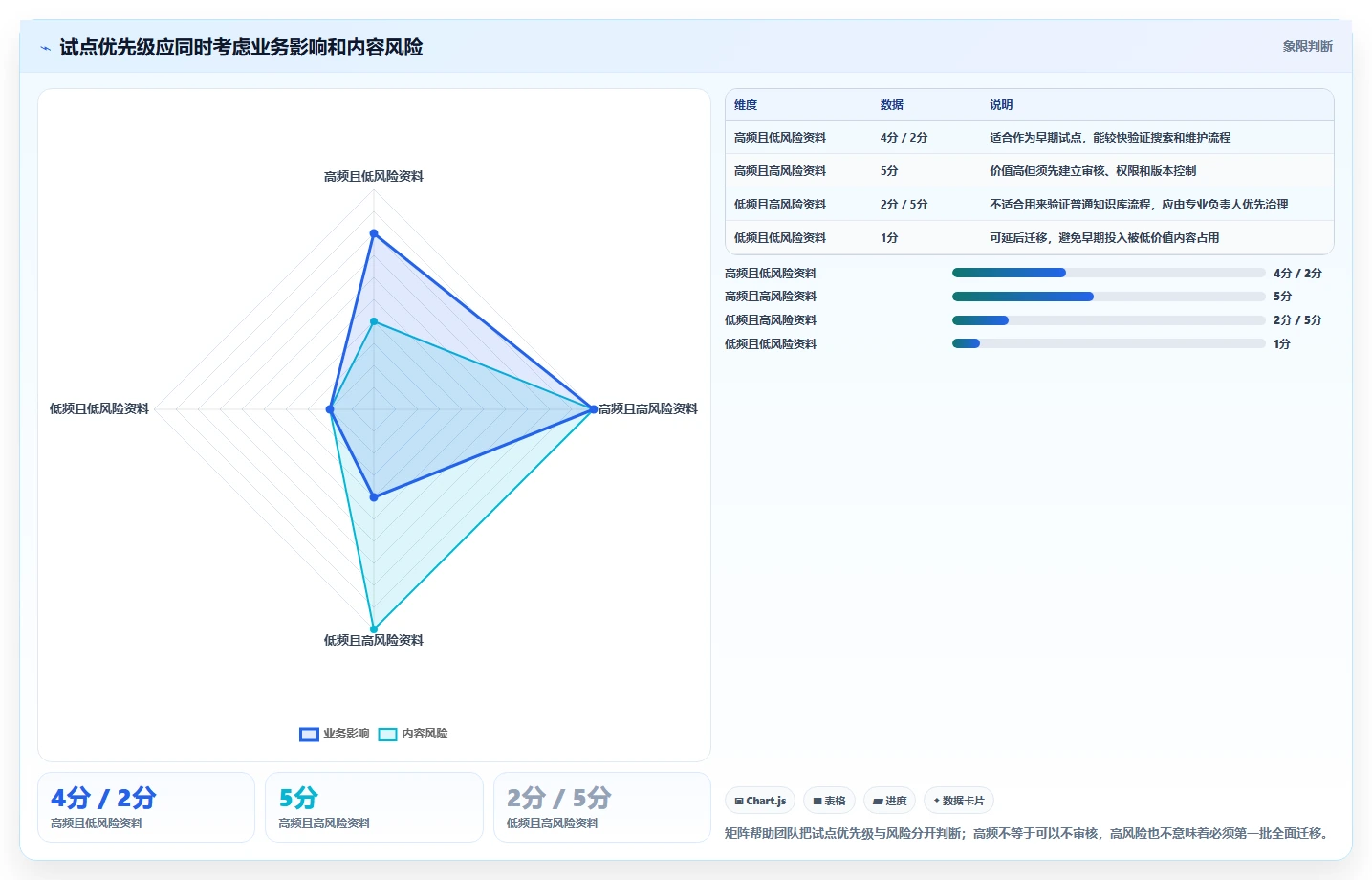Image resolution: width=1372 pixels, height=880 pixels.
Task: Toggle the 内容风险 legend swatch
Action: 387,735
